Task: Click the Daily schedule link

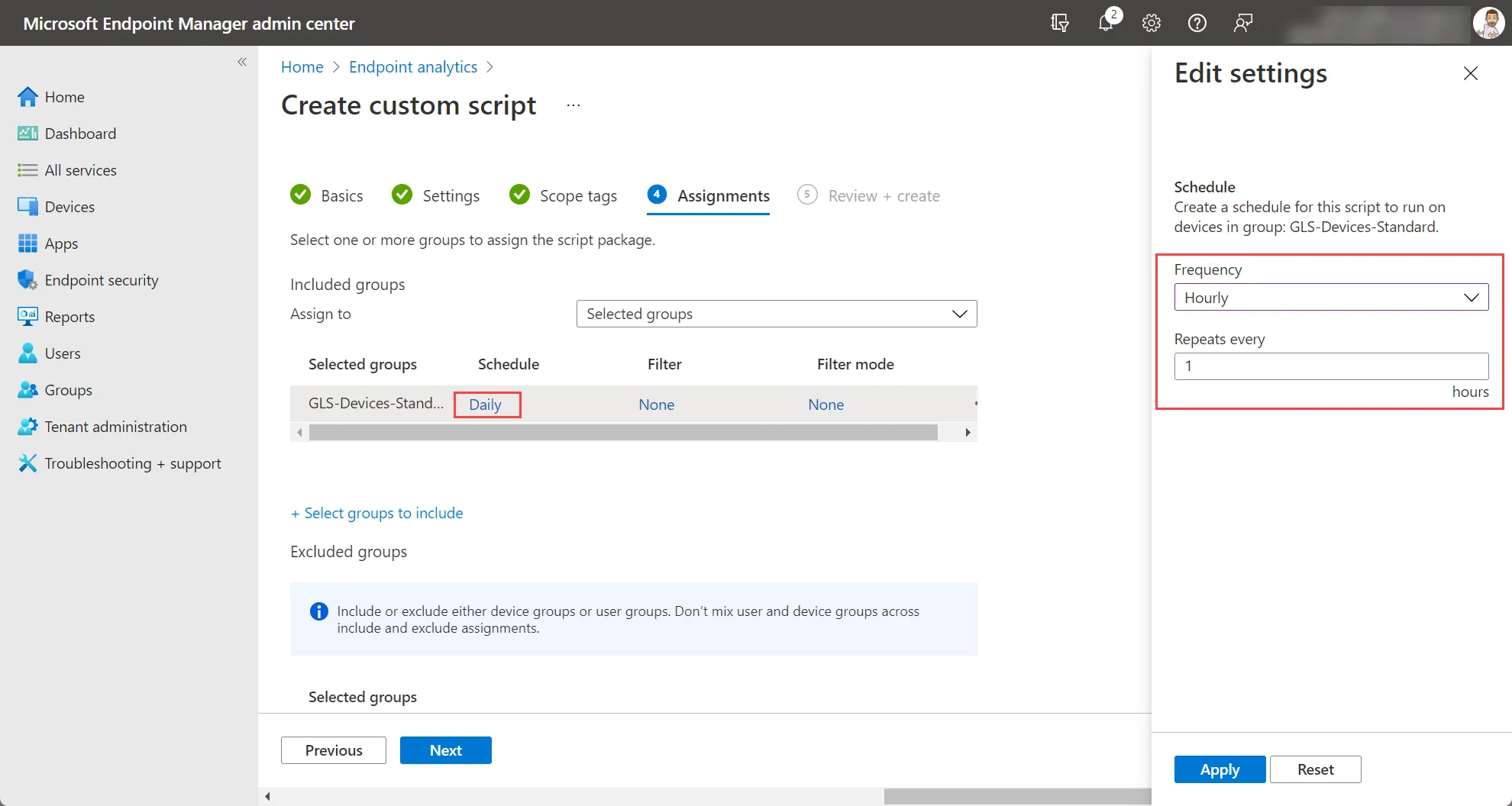Action: click(486, 405)
